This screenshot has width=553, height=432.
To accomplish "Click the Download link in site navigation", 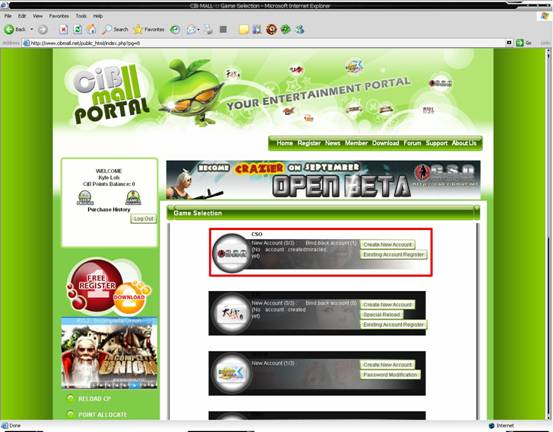I will coord(385,143).
